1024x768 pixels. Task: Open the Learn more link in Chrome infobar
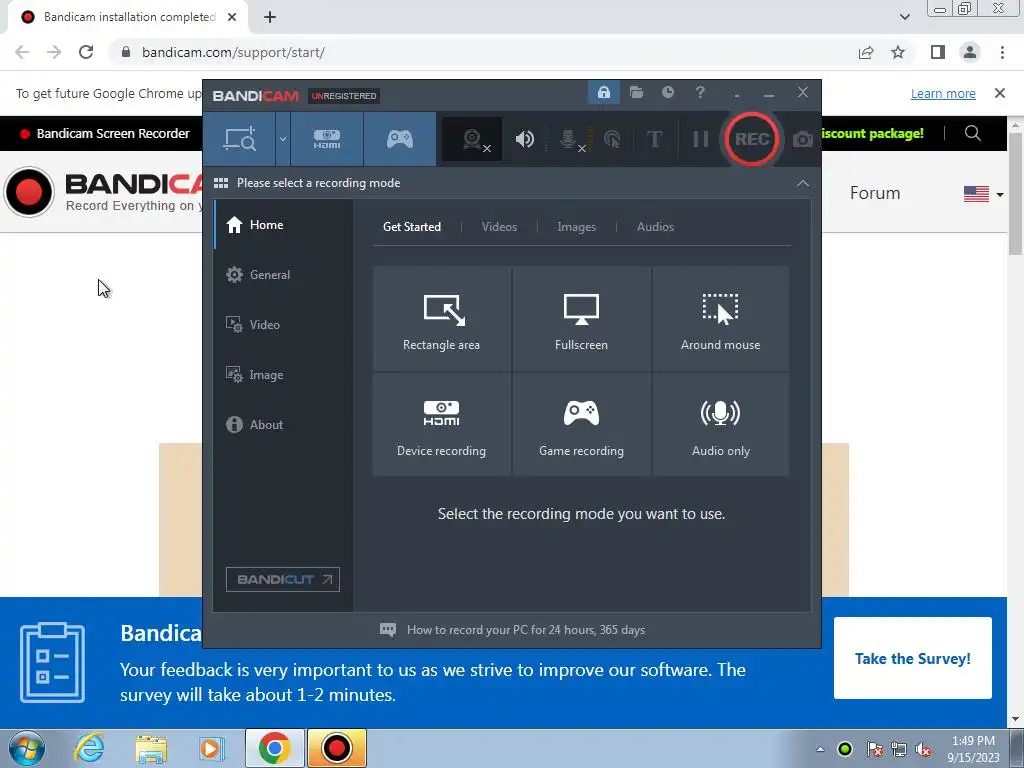(943, 93)
